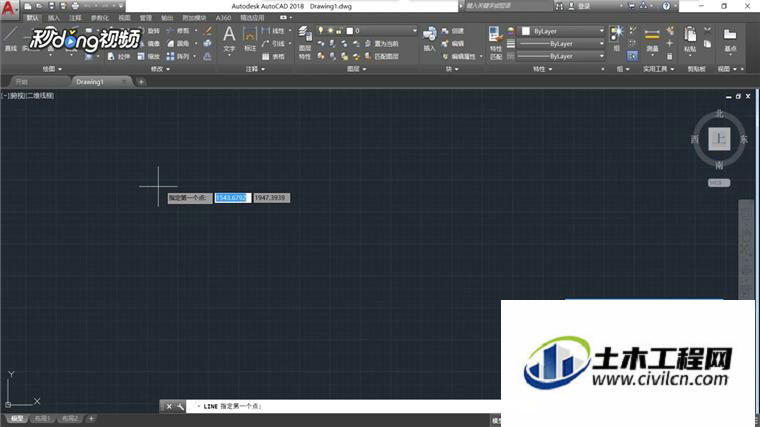Switch to the A360 ribbon tab
The width and height of the screenshot is (760, 427).
pos(223,18)
